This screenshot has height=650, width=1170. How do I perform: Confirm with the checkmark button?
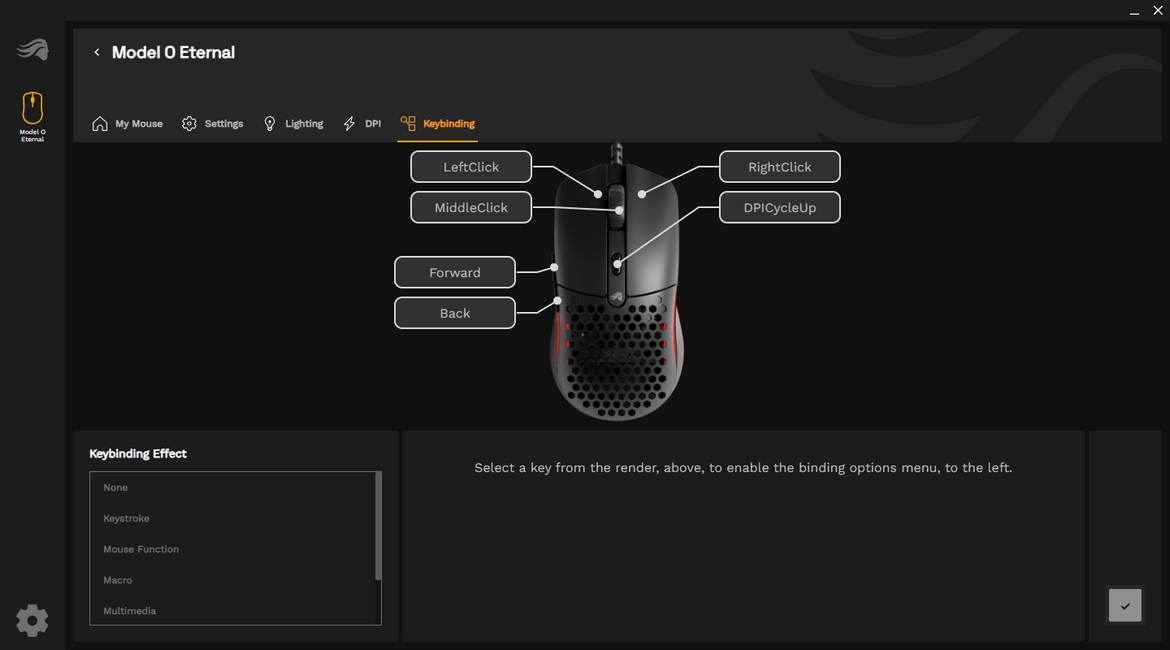[x=1124, y=605]
